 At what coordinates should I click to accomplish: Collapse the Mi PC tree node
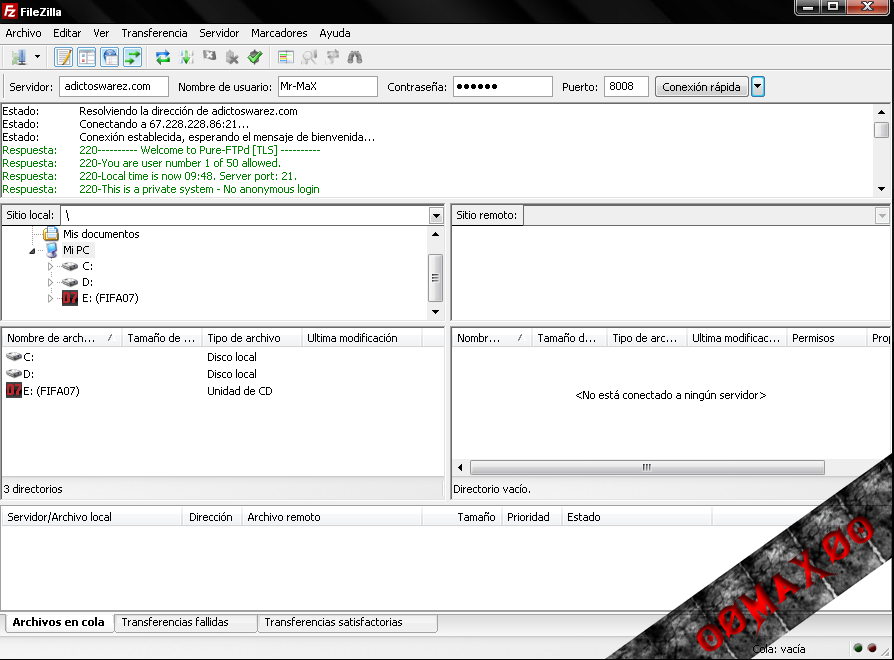coord(32,251)
